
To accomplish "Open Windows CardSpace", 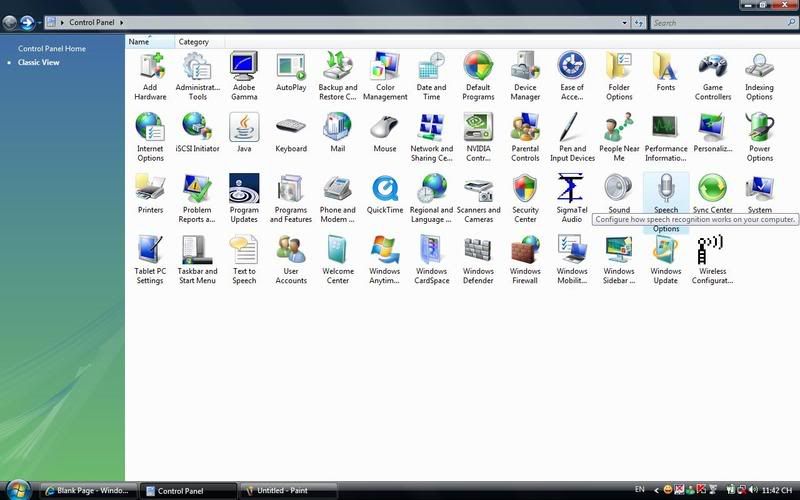I will pyautogui.click(x=432, y=260).
